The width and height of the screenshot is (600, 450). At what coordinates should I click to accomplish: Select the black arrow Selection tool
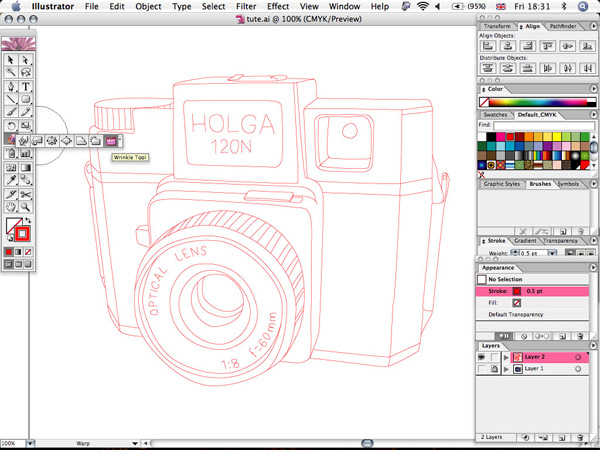11,60
